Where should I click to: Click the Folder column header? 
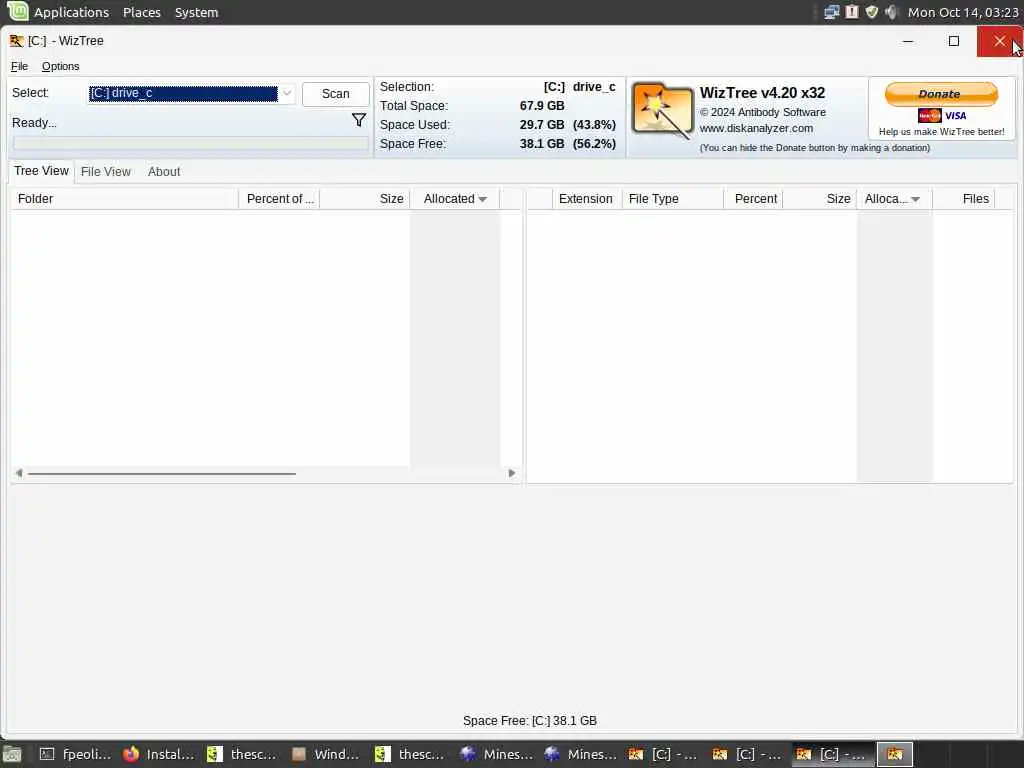pyautogui.click(x=124, y=199)
